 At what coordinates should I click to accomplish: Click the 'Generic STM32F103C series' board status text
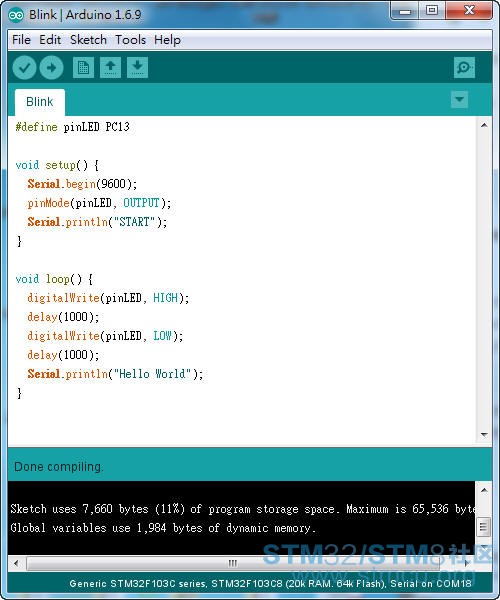(270, 584)
